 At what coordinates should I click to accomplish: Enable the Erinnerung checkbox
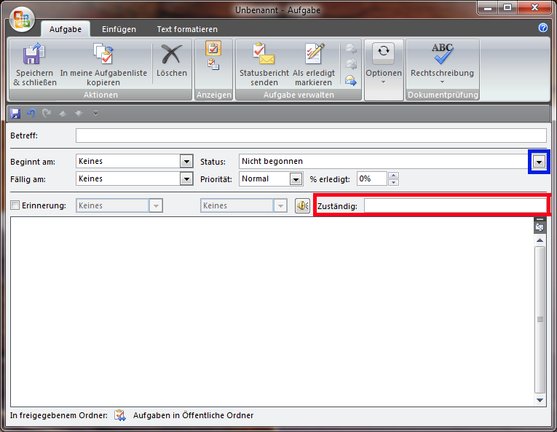(x=15, y=205)
